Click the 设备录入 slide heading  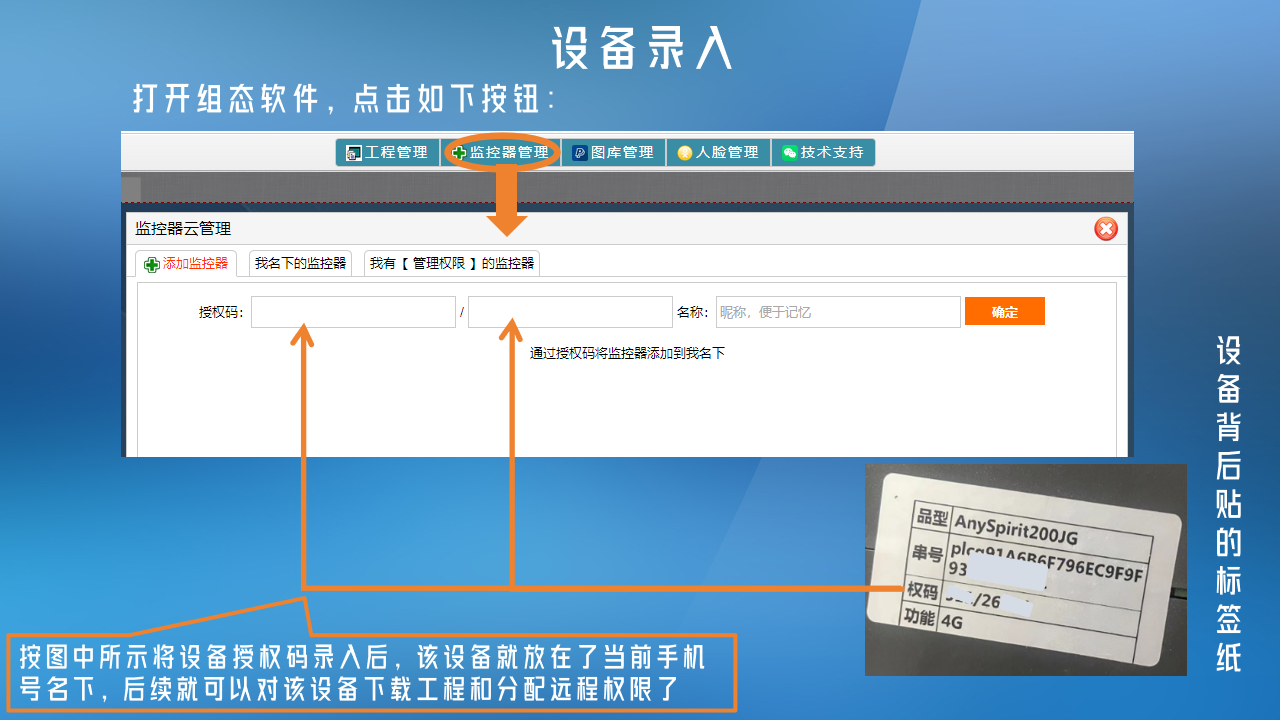641,48
